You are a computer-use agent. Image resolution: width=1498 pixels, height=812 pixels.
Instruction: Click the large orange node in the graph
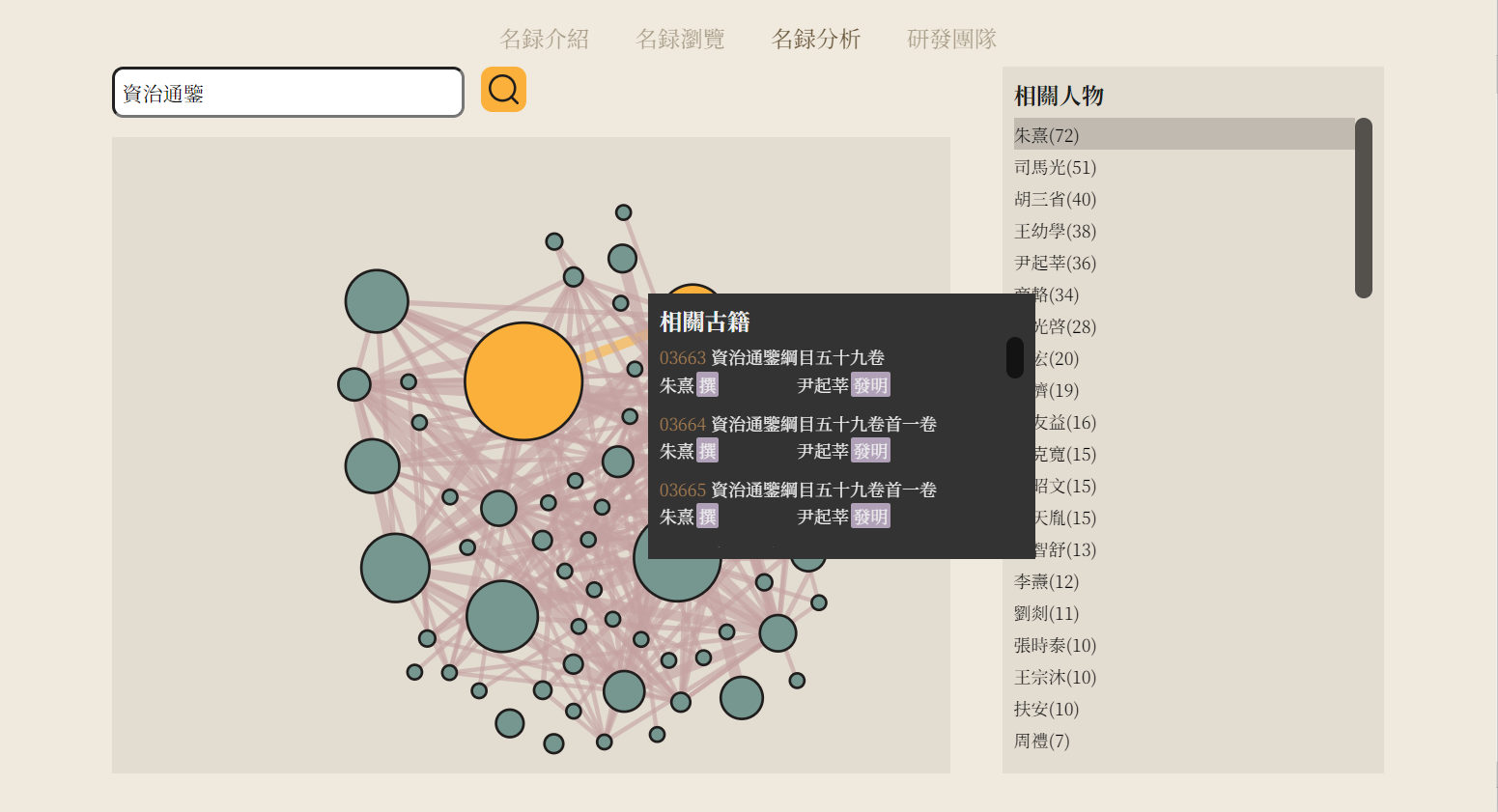point(523,381)
